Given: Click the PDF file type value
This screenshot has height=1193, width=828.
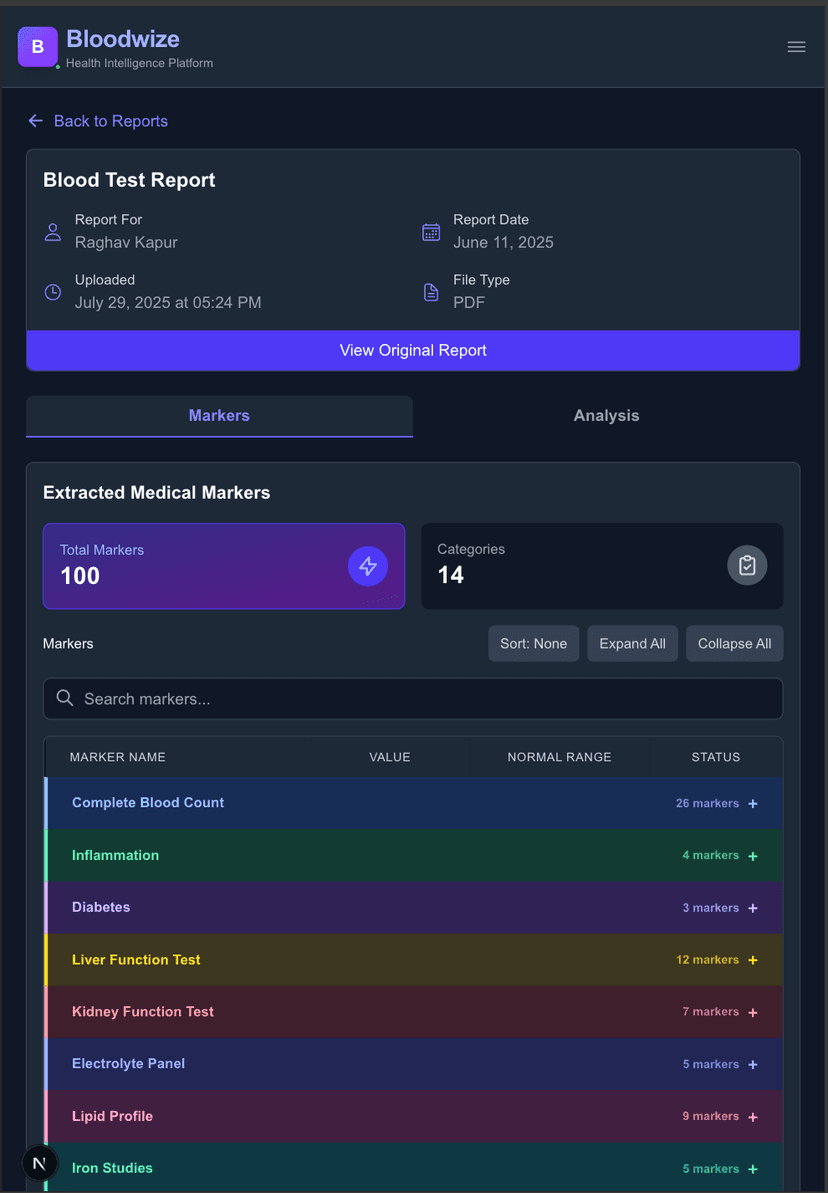Looking at the screenshot, I should pos(469,303).
